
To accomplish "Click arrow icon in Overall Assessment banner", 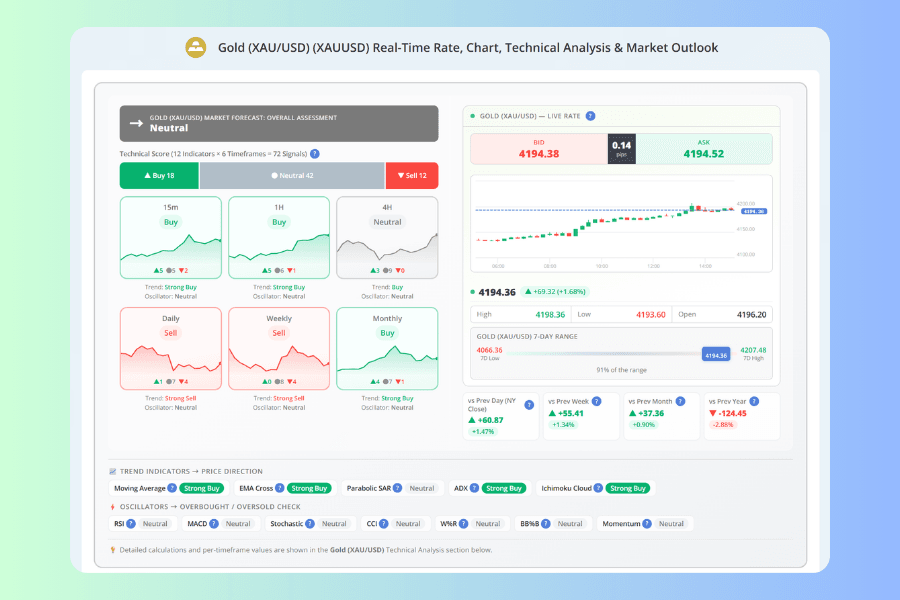I will tap(136, 123).
